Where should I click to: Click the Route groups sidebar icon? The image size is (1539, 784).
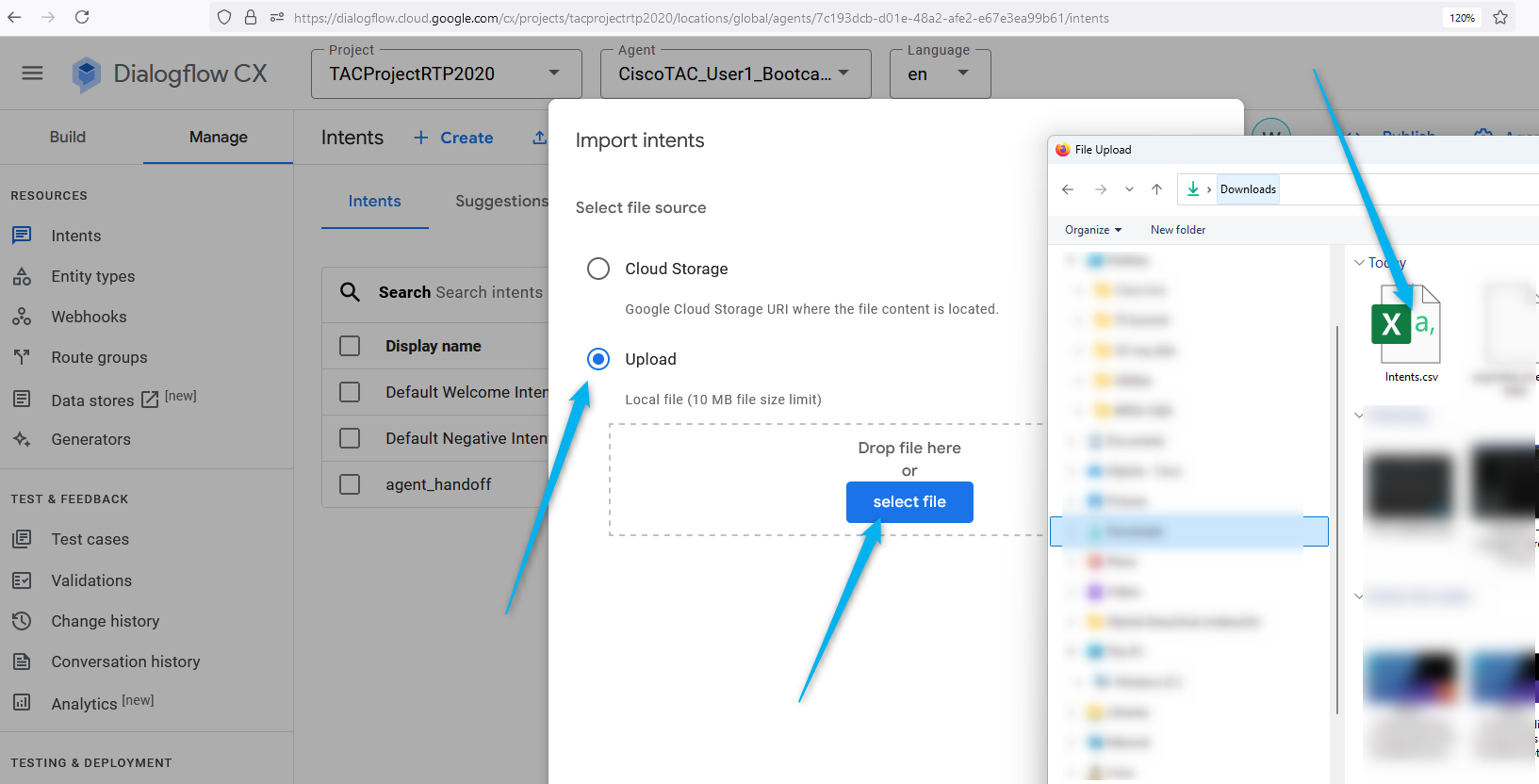click(22, 357)
